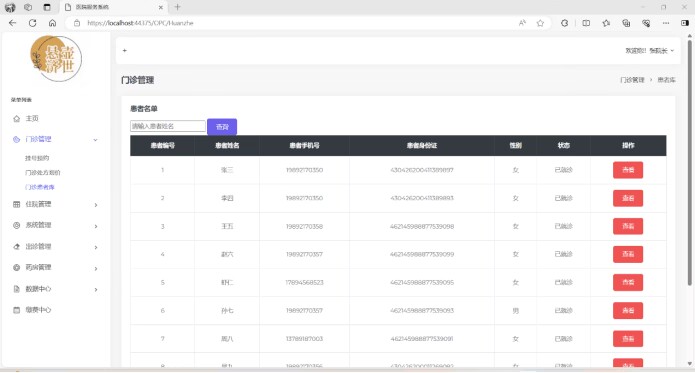Select phone number cell 13789187003
The width and height of the screenshot is (695, 373).
(x=304, y=339)
